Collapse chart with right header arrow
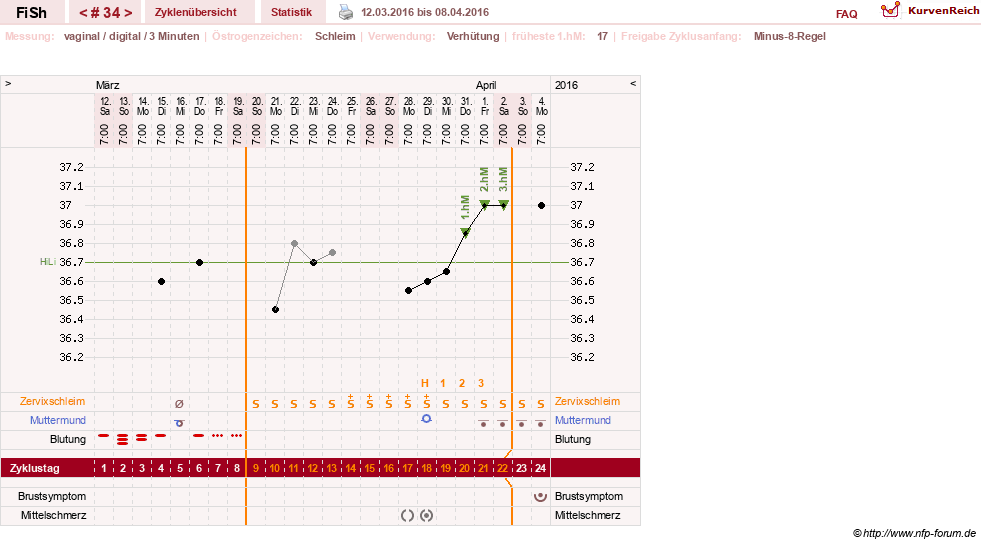 tap(633, 83)
